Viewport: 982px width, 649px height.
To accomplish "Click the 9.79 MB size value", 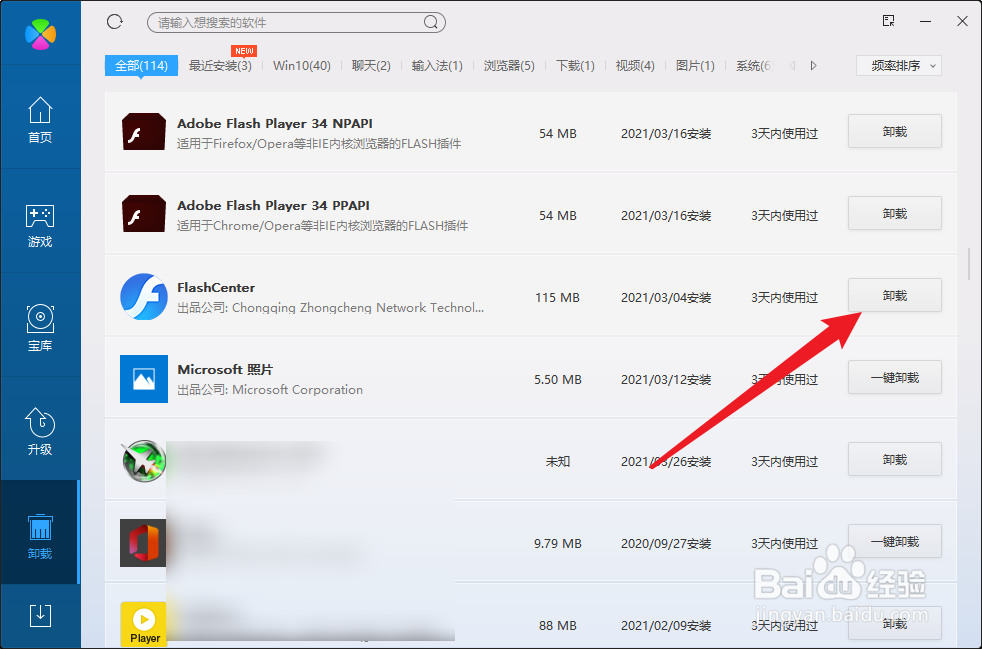I will [557, 544].
